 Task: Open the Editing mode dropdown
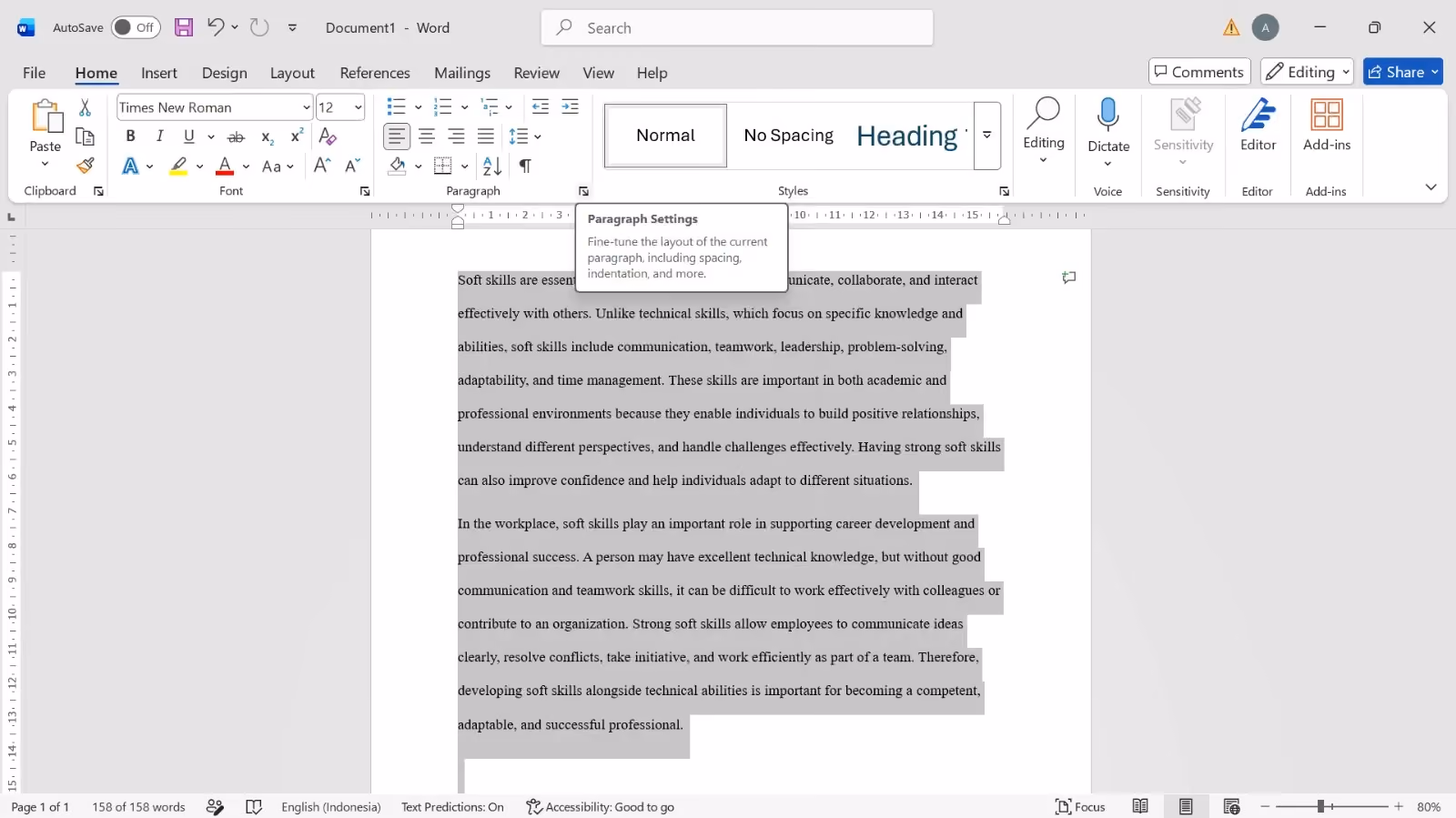tap(1307, 72)
